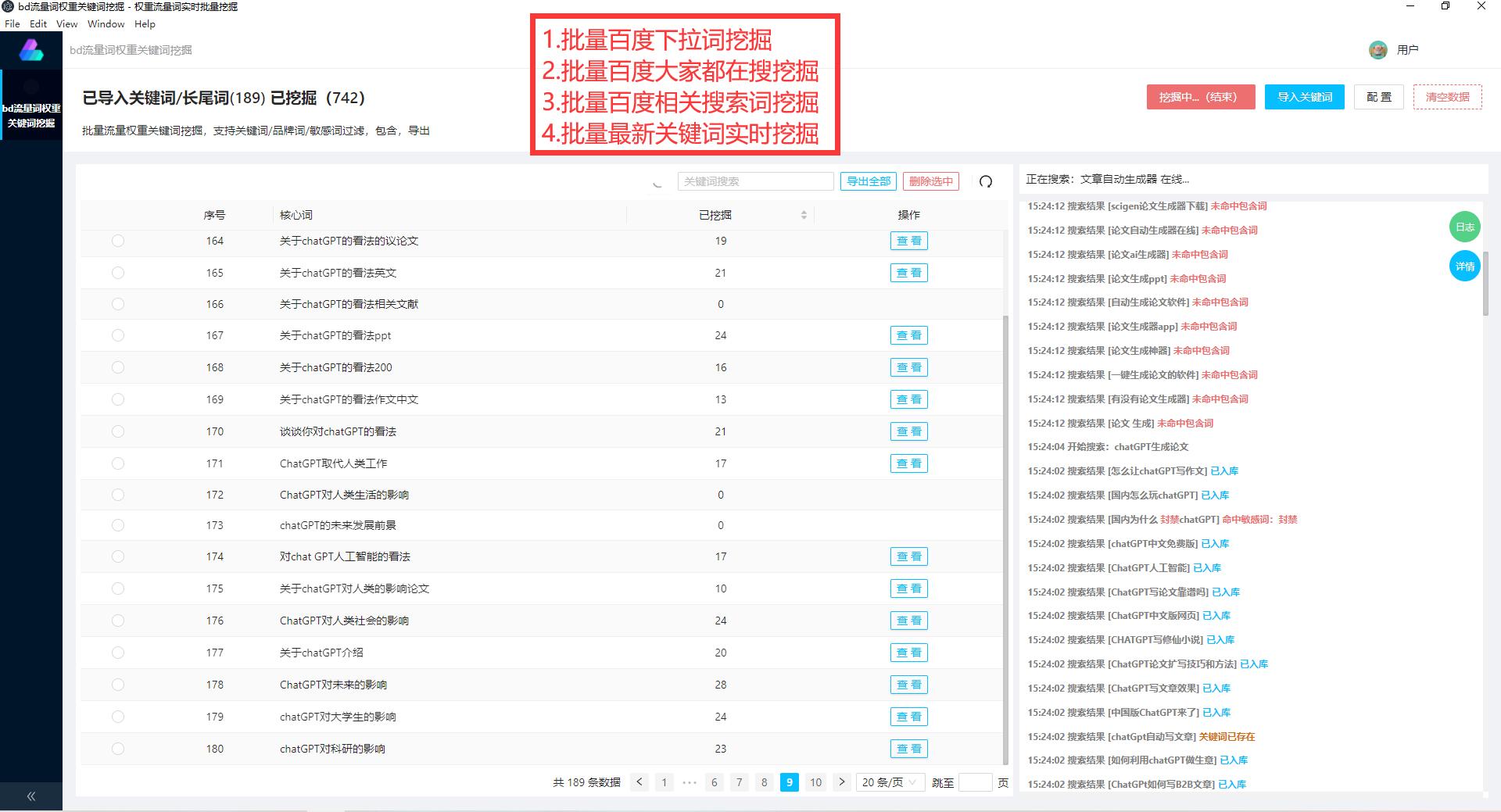Image resolution: width=1501 pixels, height=812 pixels.
Task: Select the radio button for ChatGPT对未来的影响
Action: pos(118,684)
